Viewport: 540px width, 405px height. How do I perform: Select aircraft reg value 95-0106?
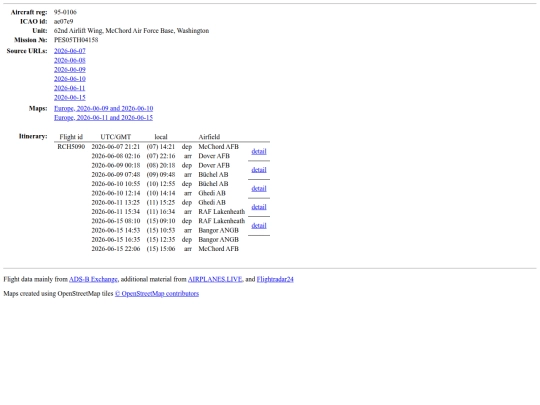pyautogui.click(x=65, y=12)
